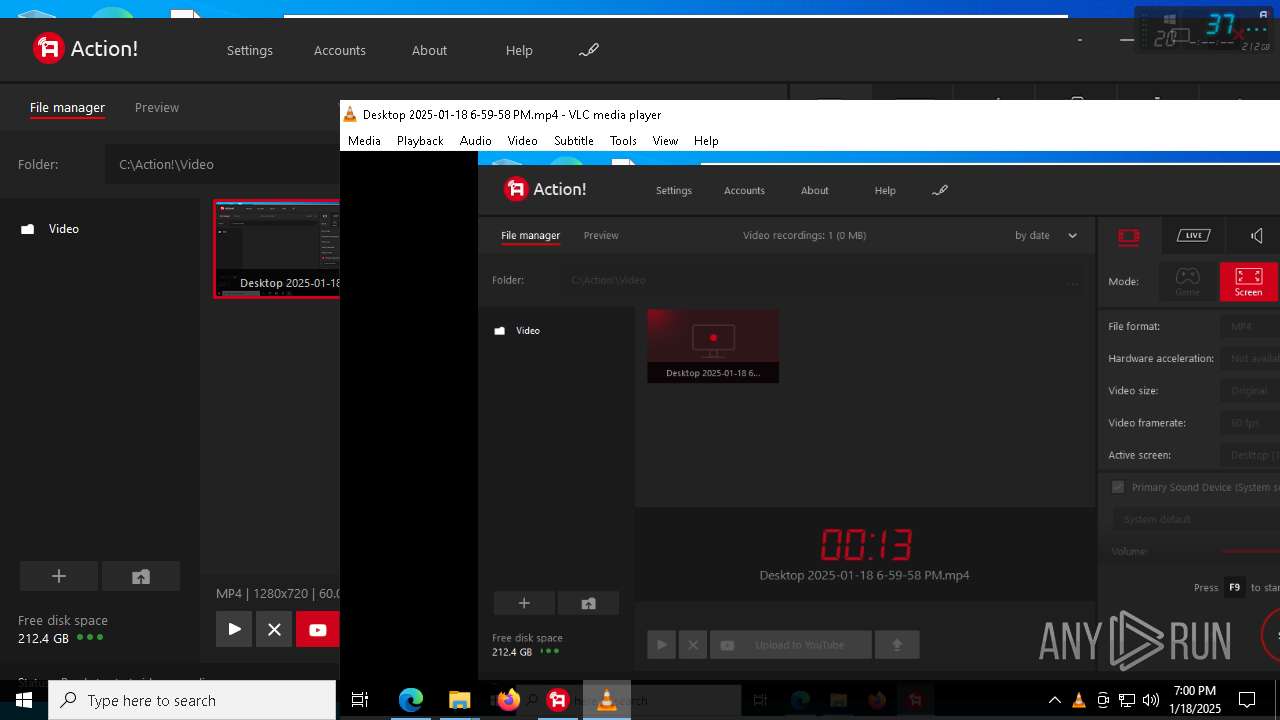The height and width of the screenshot is (720, 1280).
Task: Open the Tools menu in VLC
Action: point(623,141)
